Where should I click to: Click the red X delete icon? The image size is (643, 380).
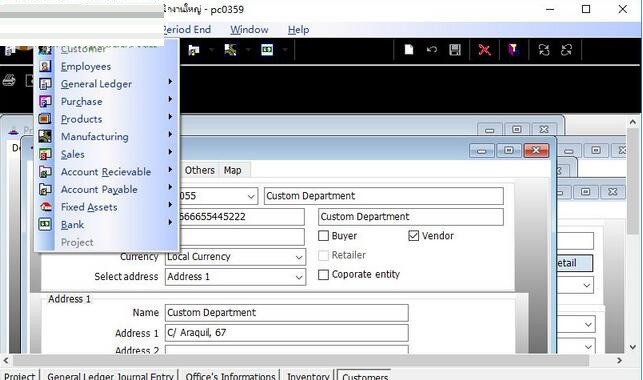tap(484, 50)
